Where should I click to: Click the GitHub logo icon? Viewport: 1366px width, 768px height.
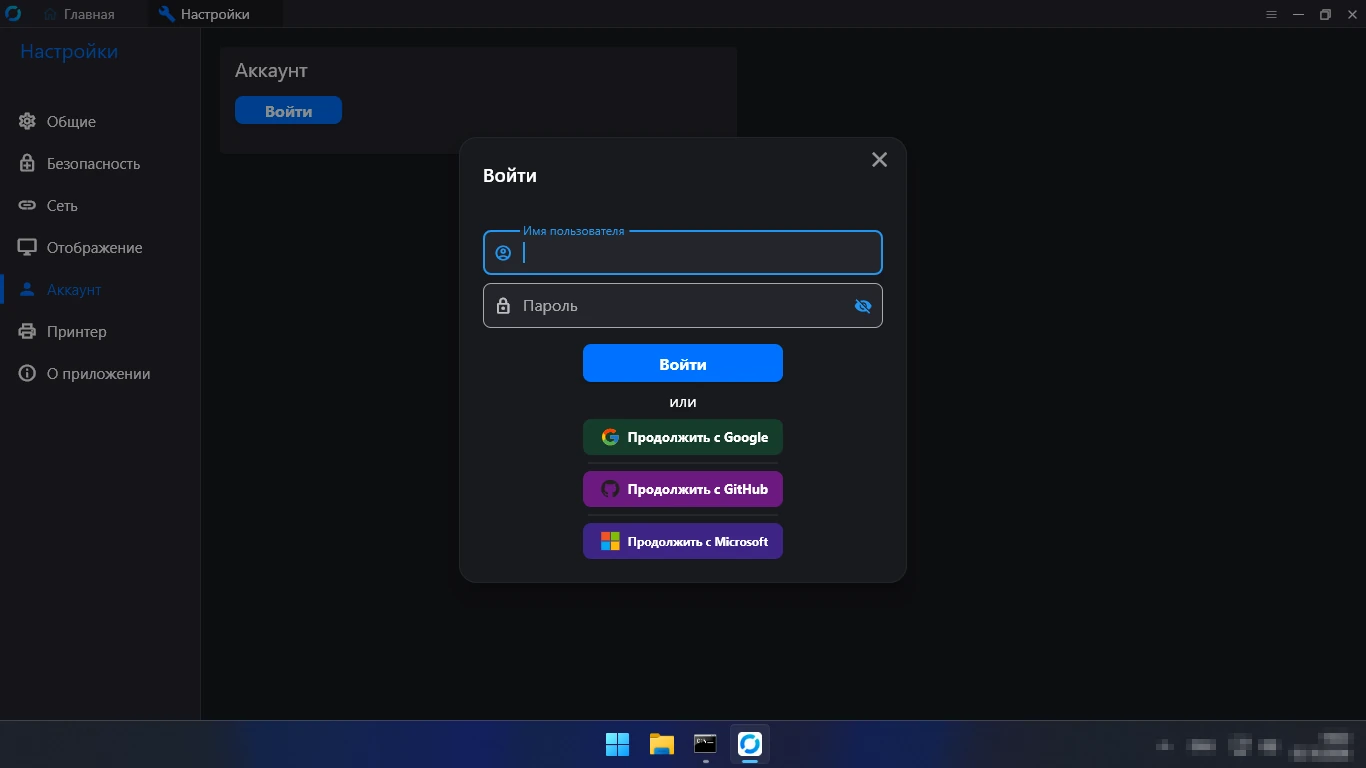point(610,489)
